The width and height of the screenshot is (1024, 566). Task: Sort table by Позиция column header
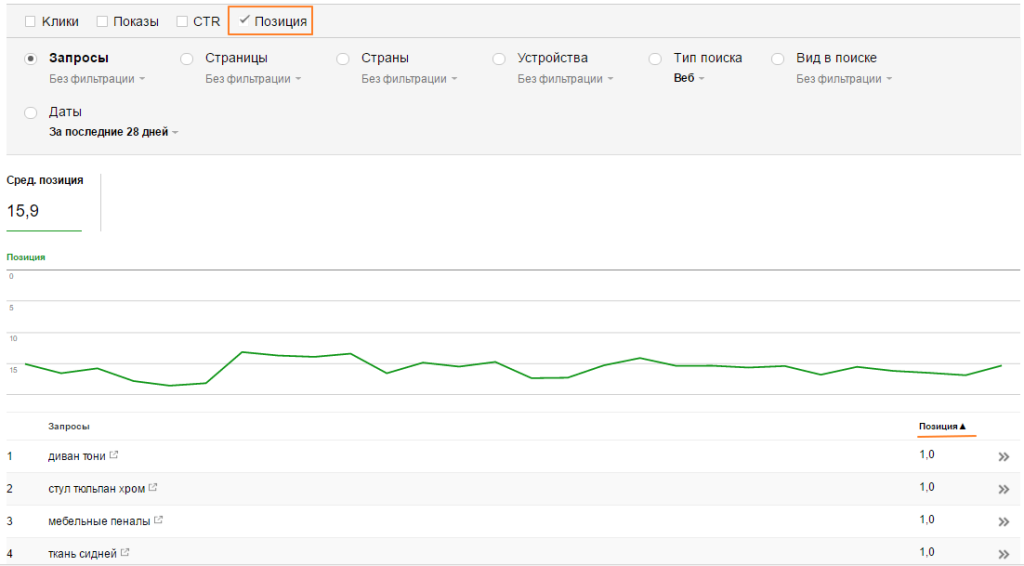pyautogui.click(x=942, y=427)
